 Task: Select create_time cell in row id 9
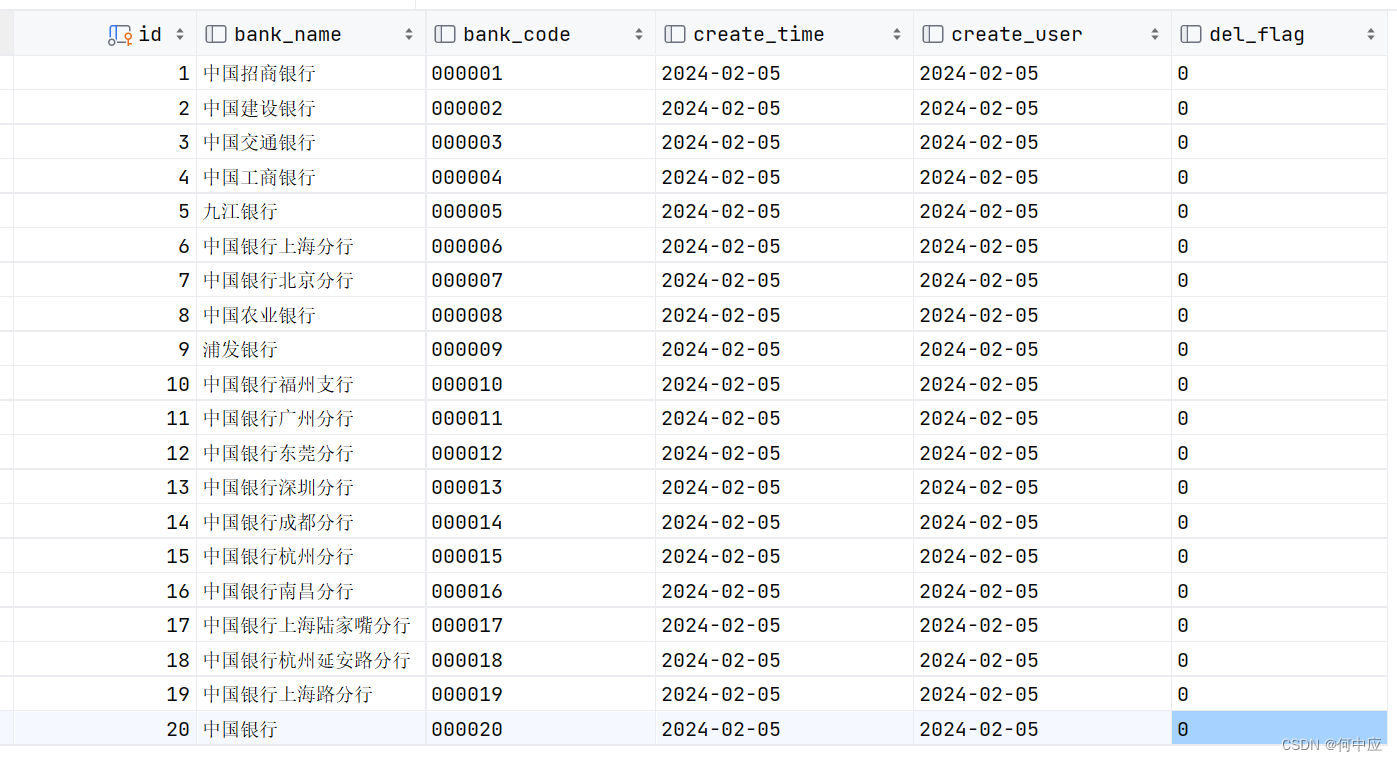pyautogui.click(x=785, y=349)
